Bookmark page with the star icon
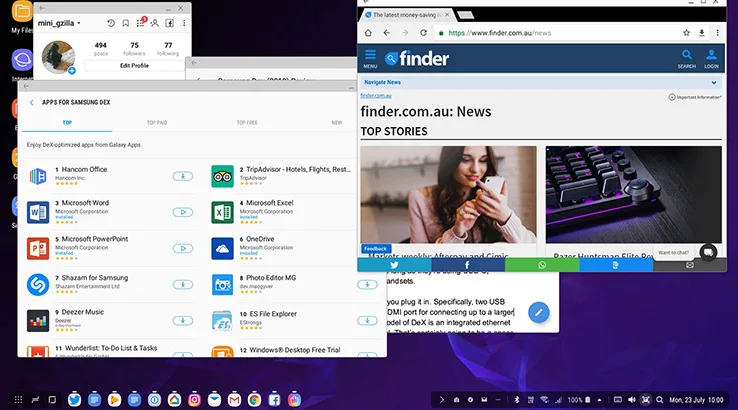738x410 pixels. (x=684, y=33)
